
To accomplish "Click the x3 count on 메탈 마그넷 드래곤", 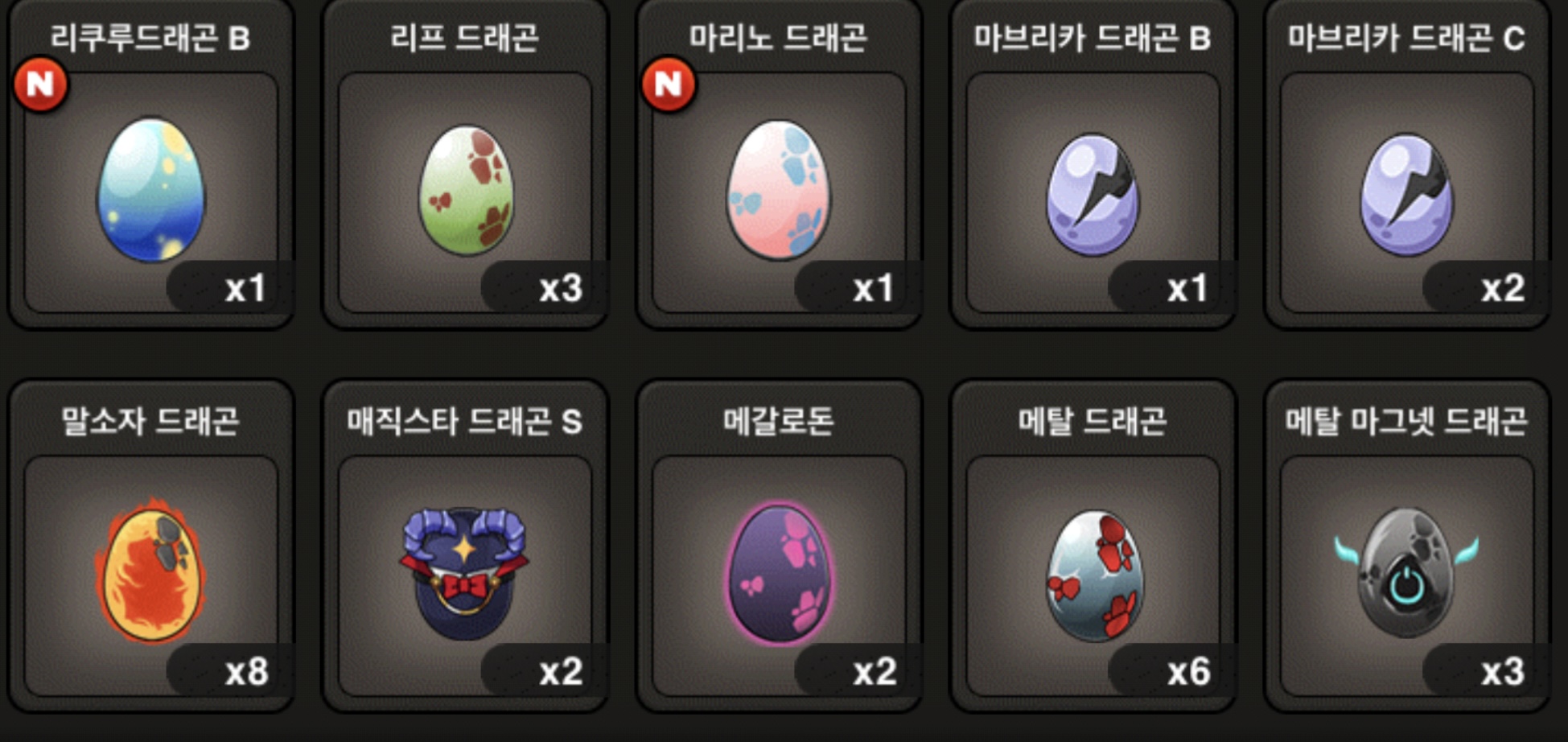I will (1502, 671).
